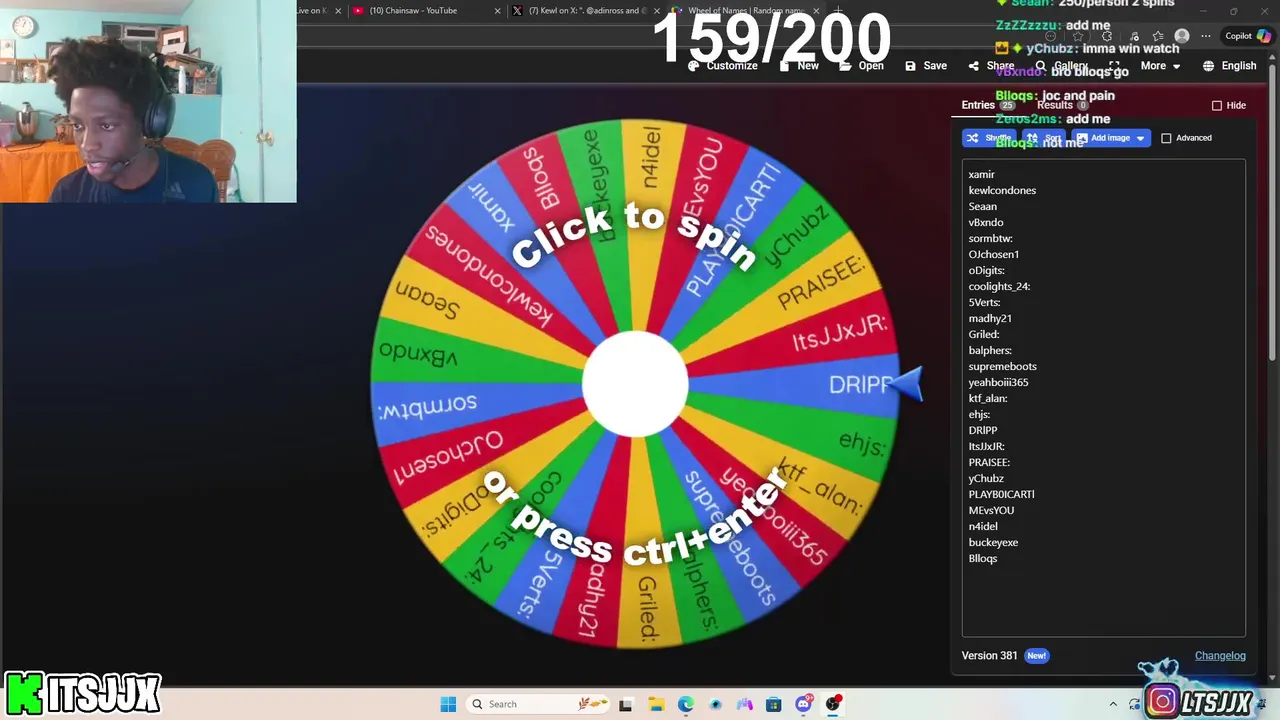Open Discord from the taskbar

[803, 704]
